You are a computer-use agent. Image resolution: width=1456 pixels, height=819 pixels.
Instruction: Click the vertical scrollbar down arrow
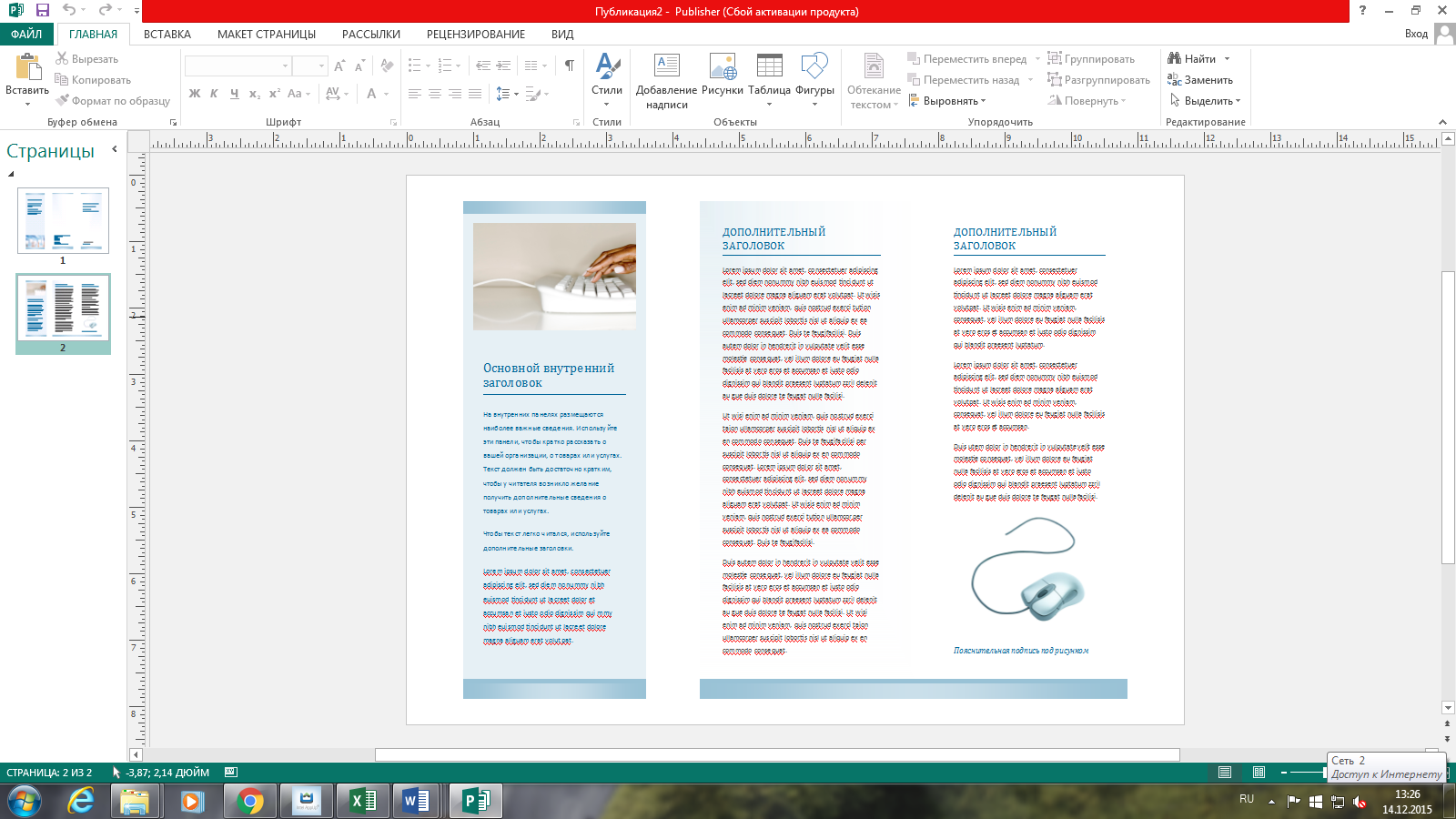1448,708
